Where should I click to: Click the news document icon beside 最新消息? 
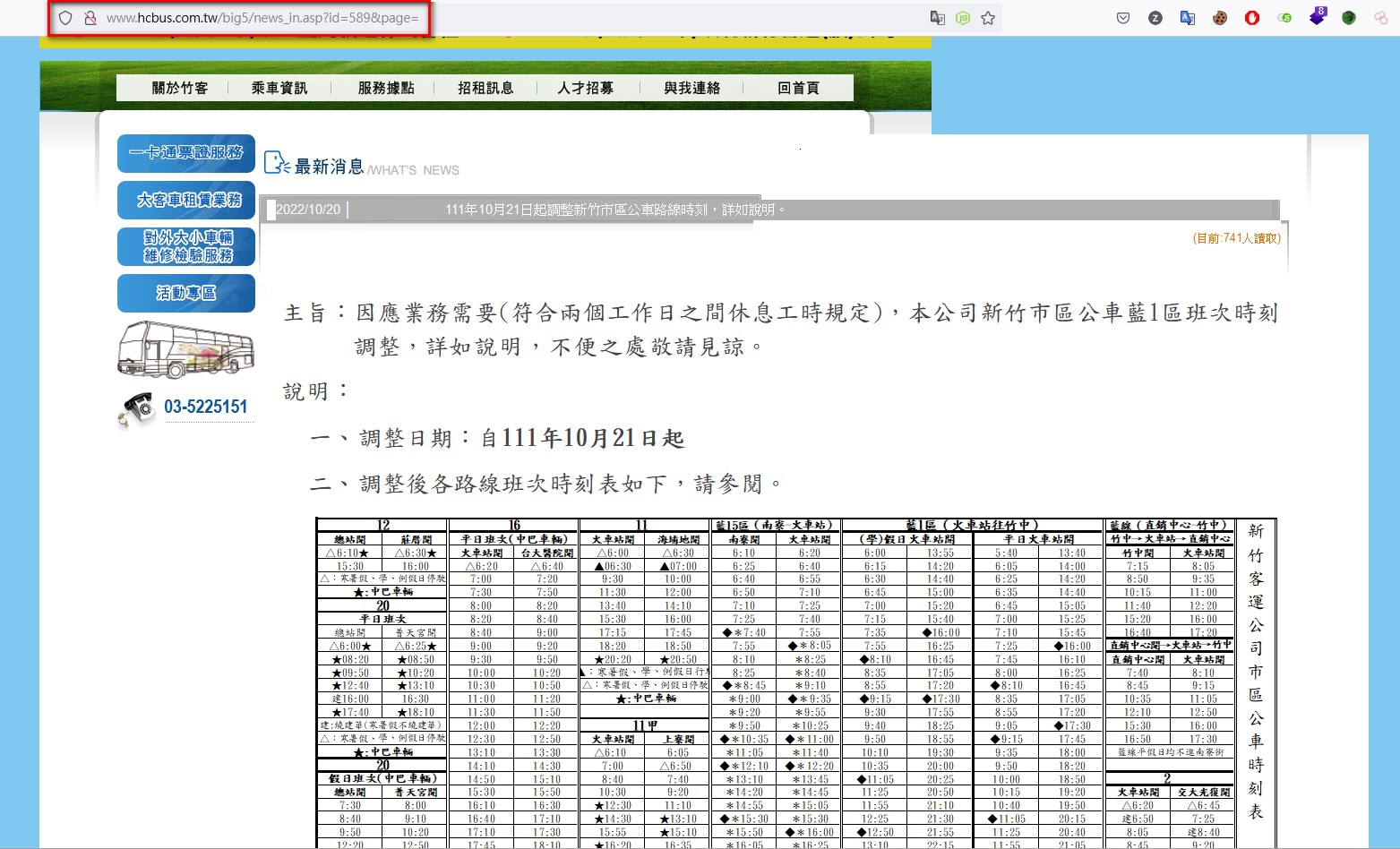pos(277,162)
